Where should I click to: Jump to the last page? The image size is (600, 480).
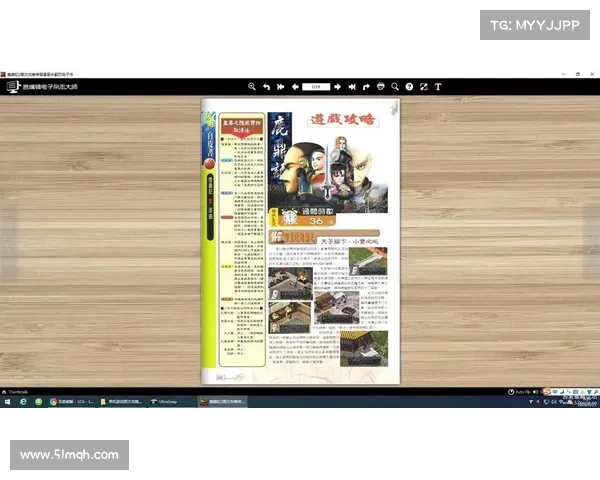352,87
